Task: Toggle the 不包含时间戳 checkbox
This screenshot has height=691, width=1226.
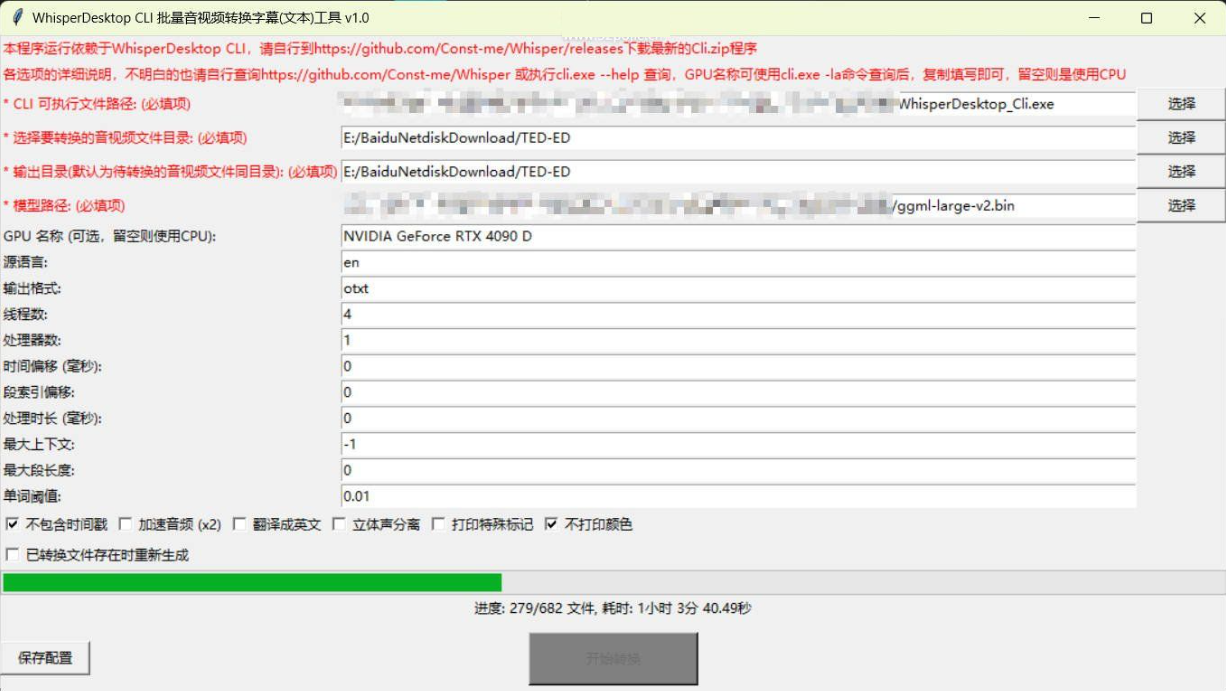Action: [13, 524]
